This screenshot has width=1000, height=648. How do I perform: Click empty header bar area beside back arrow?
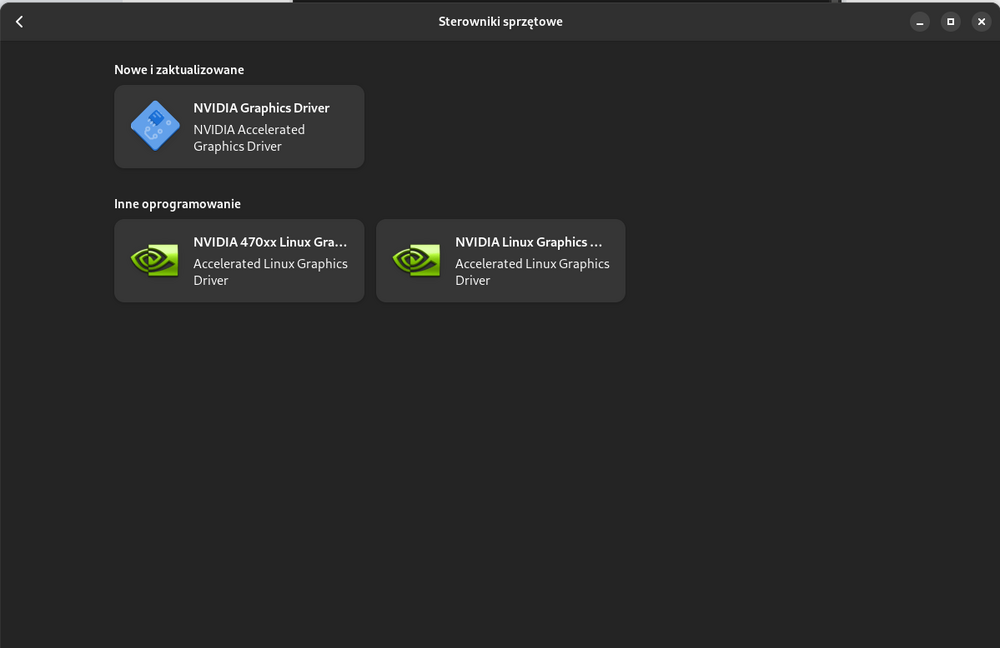[200, 21]
